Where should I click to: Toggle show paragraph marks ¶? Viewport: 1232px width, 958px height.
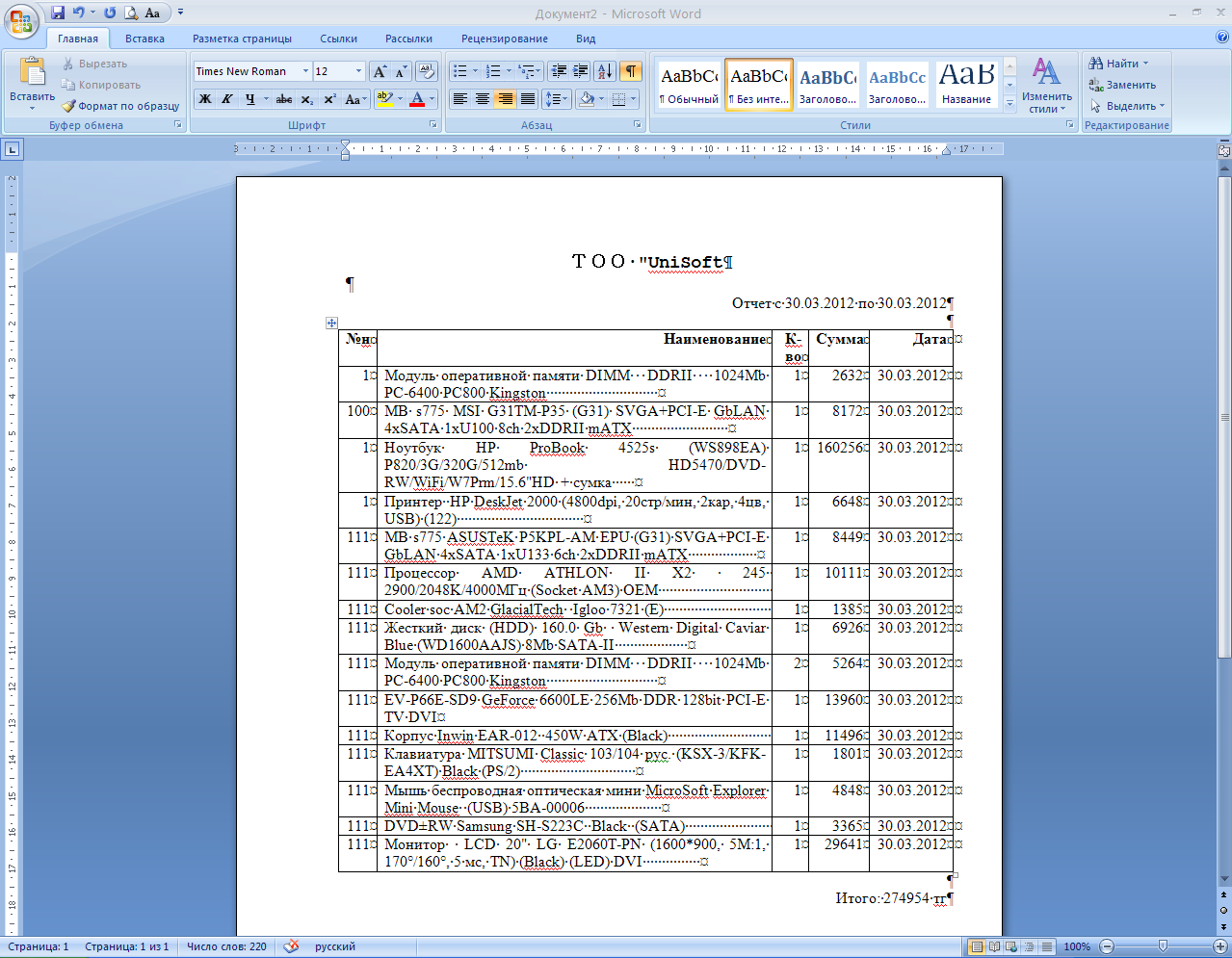[x=631, y=71]
